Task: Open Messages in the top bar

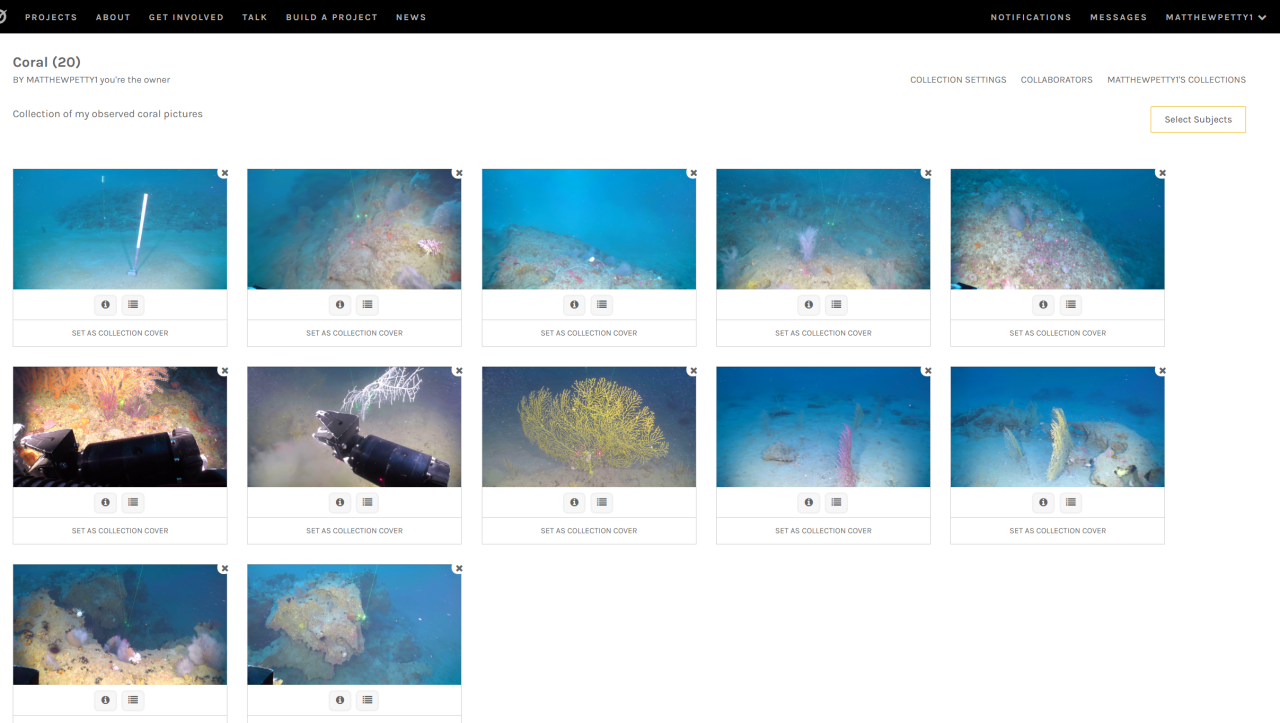Action: click(1118, 17)
